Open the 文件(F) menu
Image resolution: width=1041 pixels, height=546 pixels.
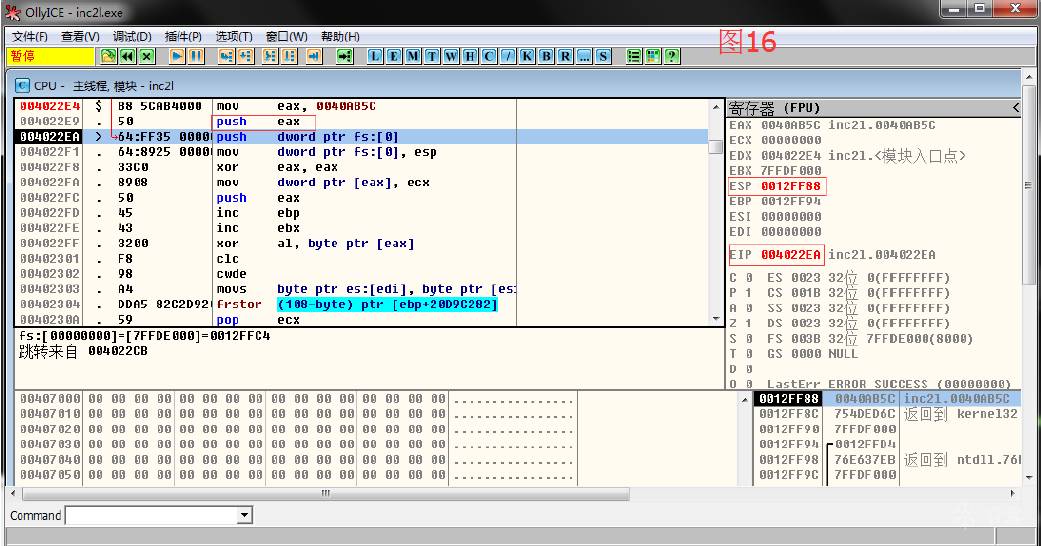click(30, 37)
